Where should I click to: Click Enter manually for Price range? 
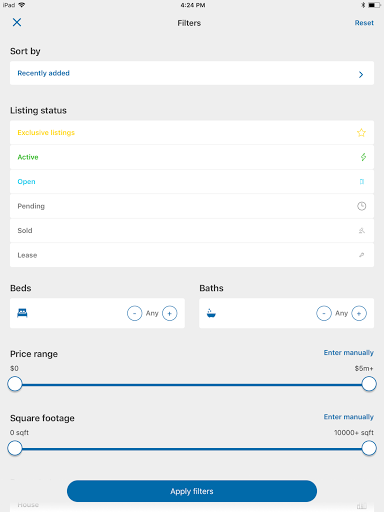pos(349,353)
